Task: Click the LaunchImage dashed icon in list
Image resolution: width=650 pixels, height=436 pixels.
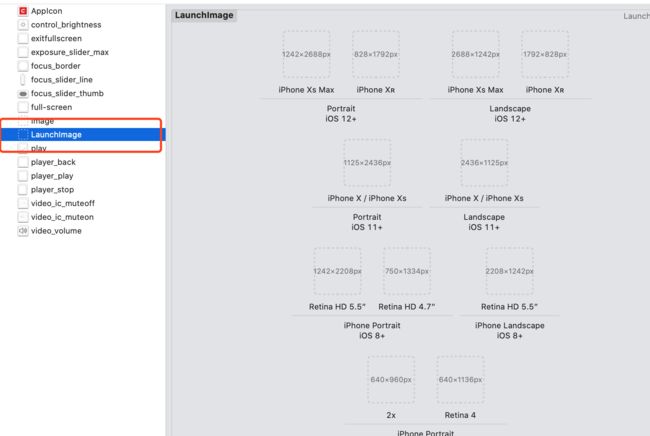Action: pyautogui.click(x=23, y=135)
